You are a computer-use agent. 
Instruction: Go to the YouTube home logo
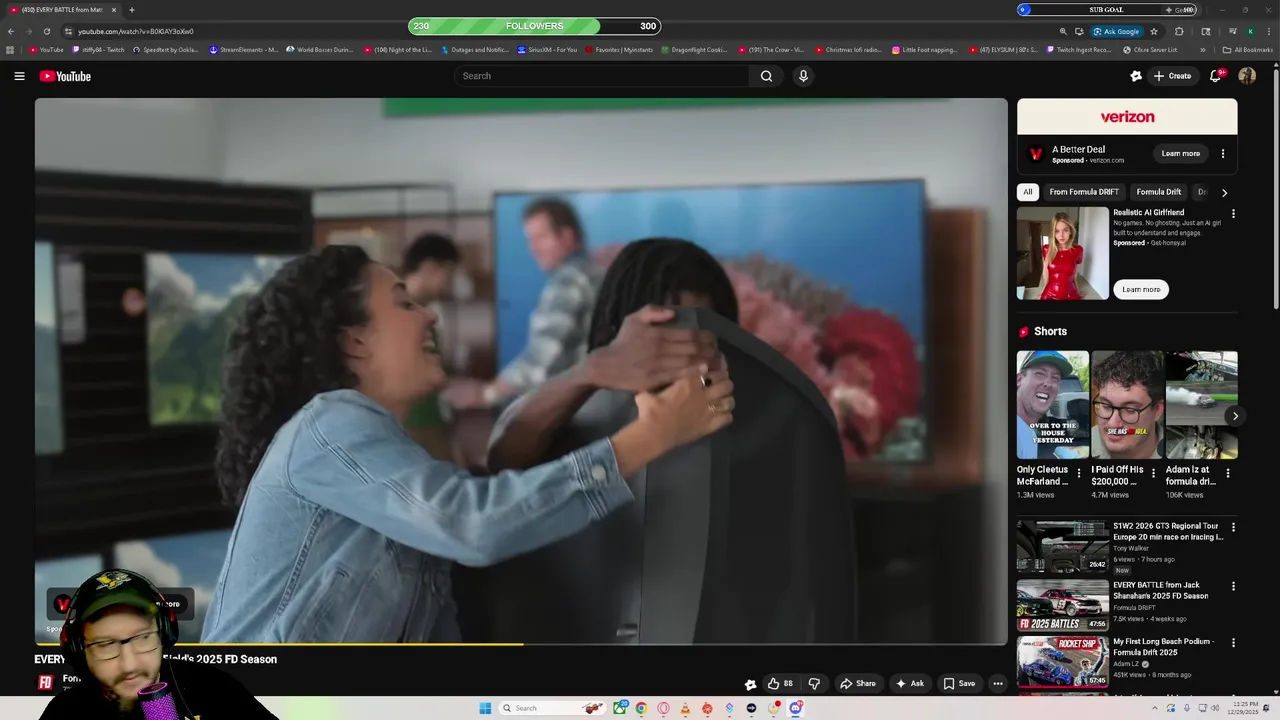tap(65, 76)
